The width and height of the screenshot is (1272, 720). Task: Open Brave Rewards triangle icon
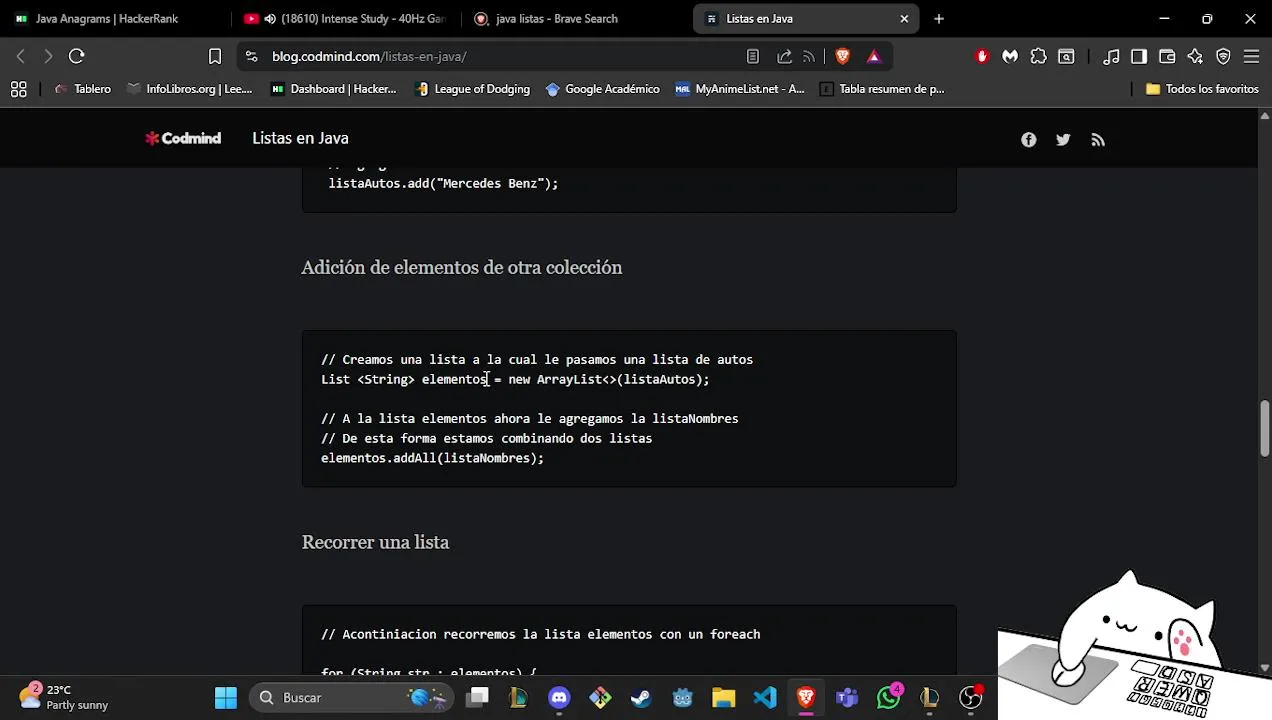pos(873,56)
